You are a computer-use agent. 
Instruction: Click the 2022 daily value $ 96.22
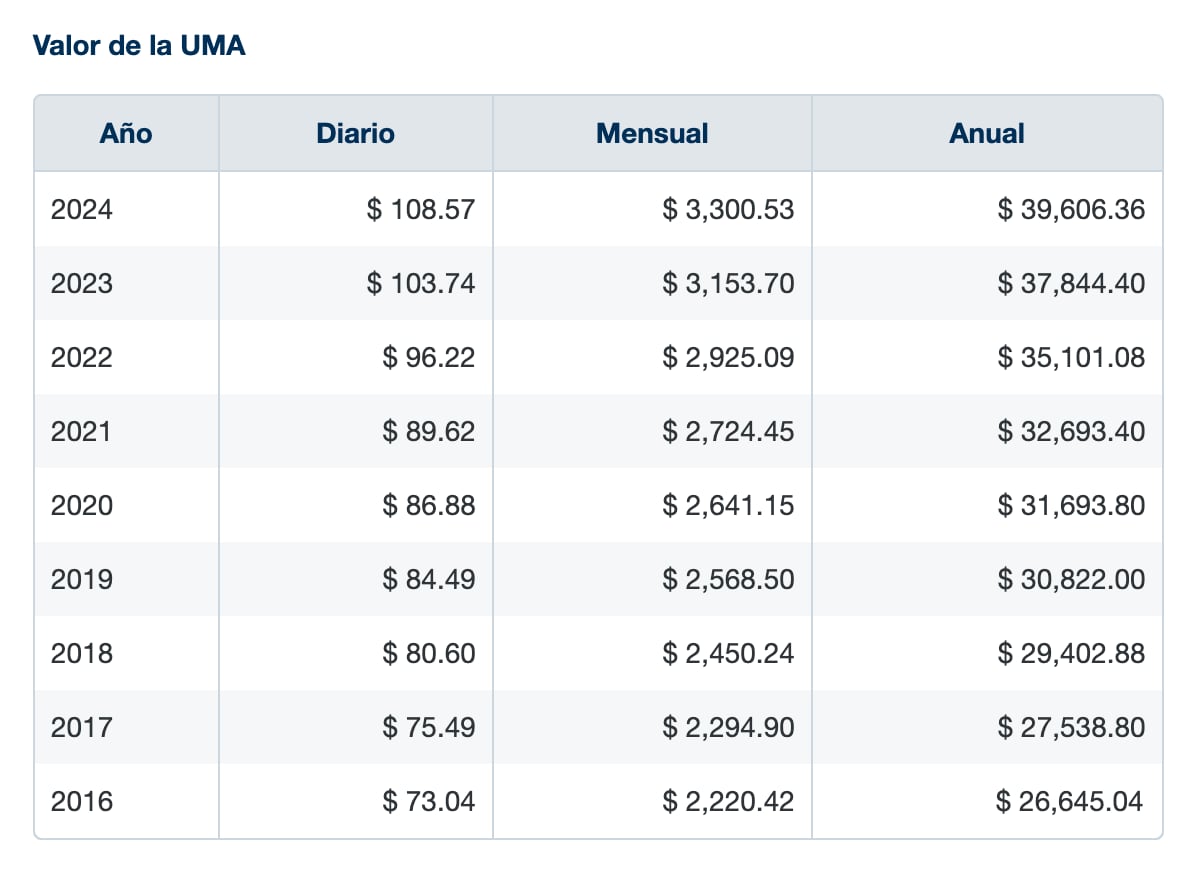[x=428, y=358]
